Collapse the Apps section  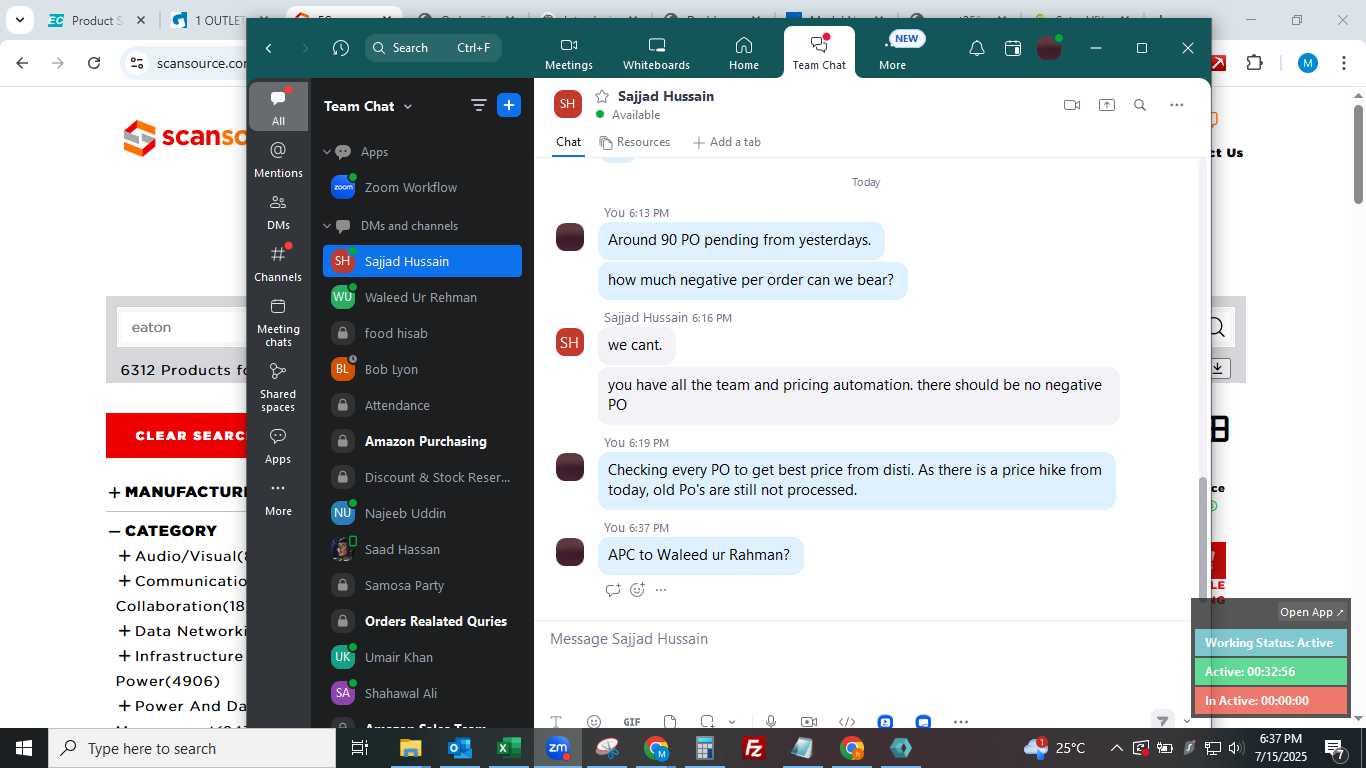[x=326, y=152]
